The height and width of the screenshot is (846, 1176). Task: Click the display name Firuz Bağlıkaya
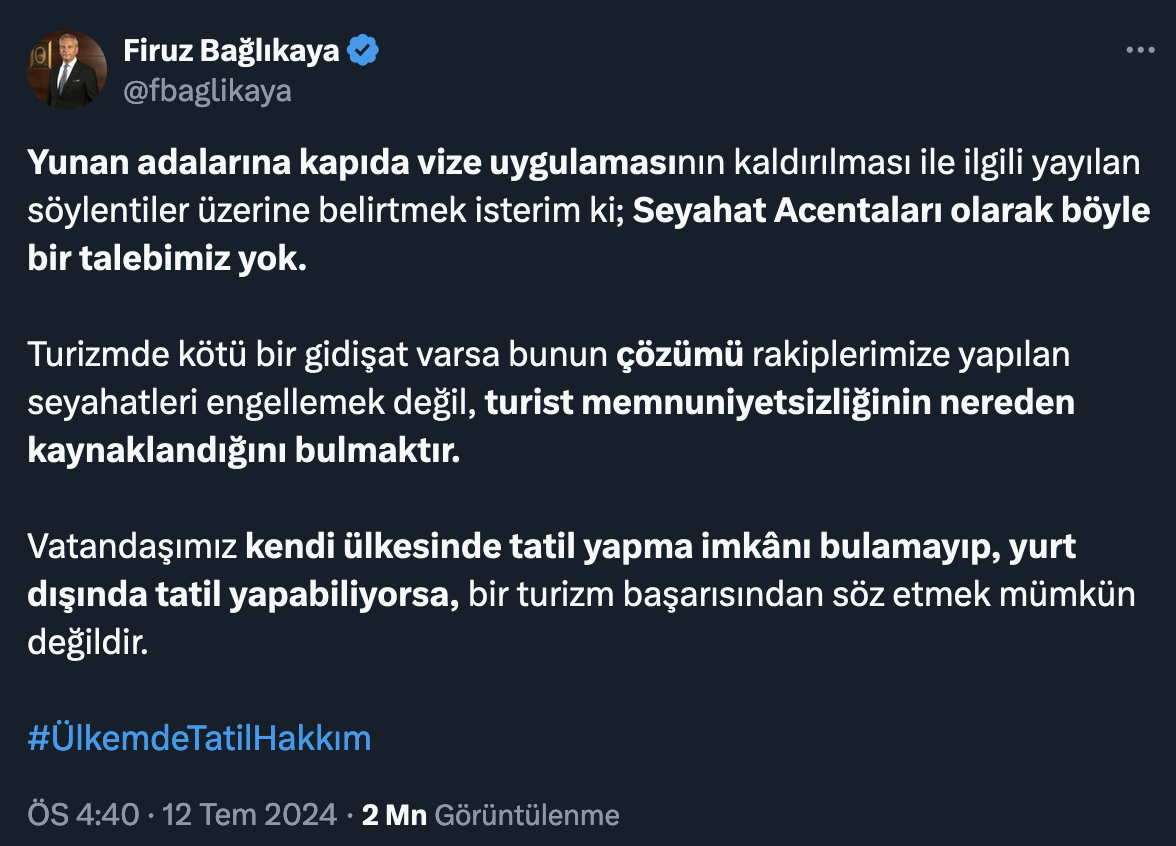tap(231, 51)
